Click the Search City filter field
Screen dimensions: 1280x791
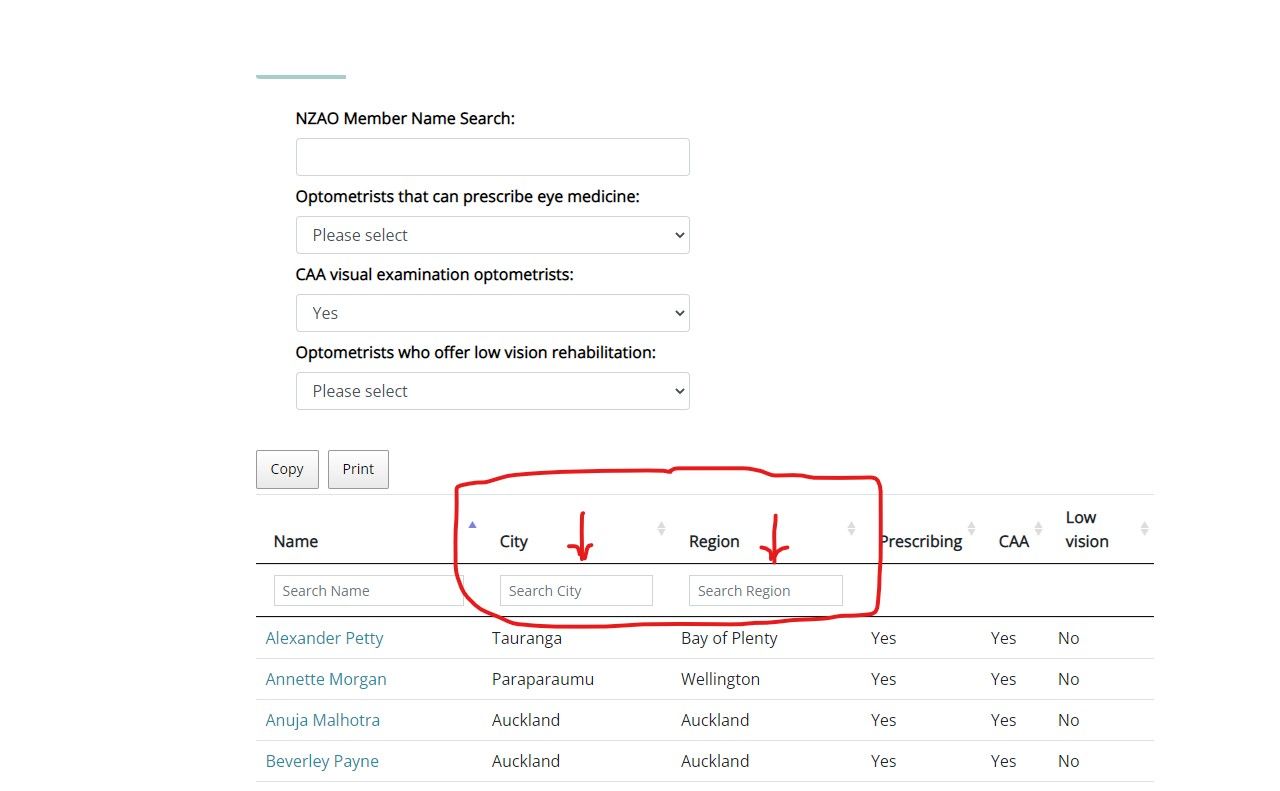(576, 590)
